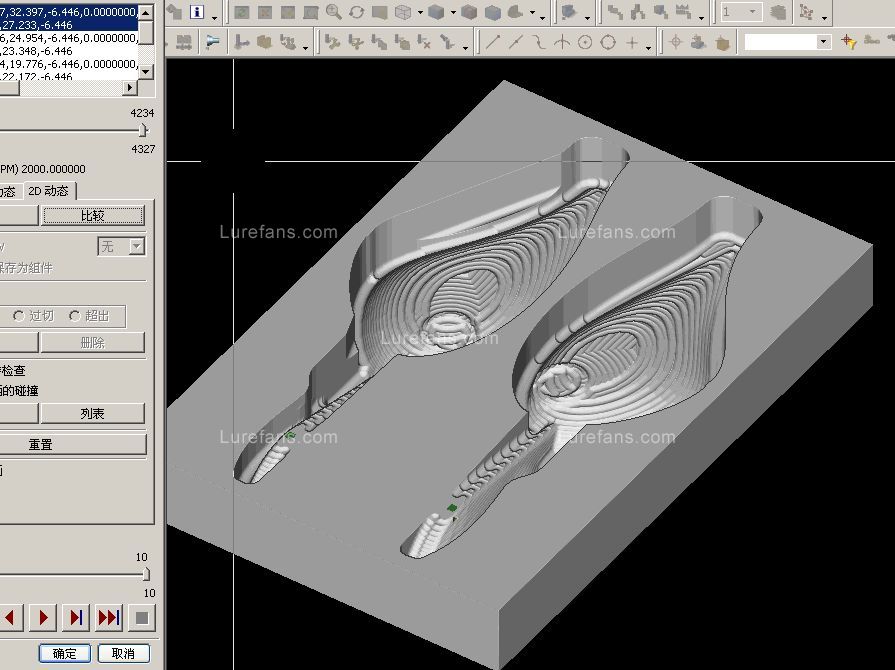895x670 pixels.
Task: Select the circle drawing tool icon
Action: tap(585, 42)
